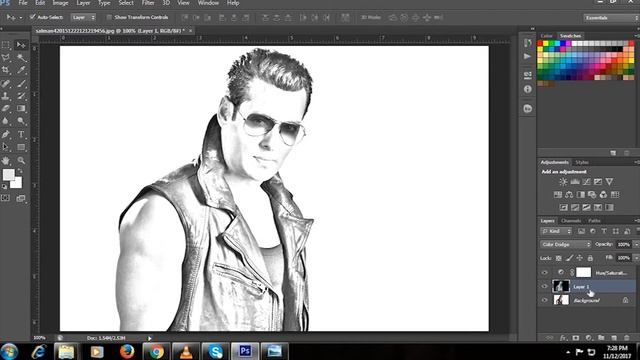
Task: Select the Pen tool
Action: (x=6, y=134)
